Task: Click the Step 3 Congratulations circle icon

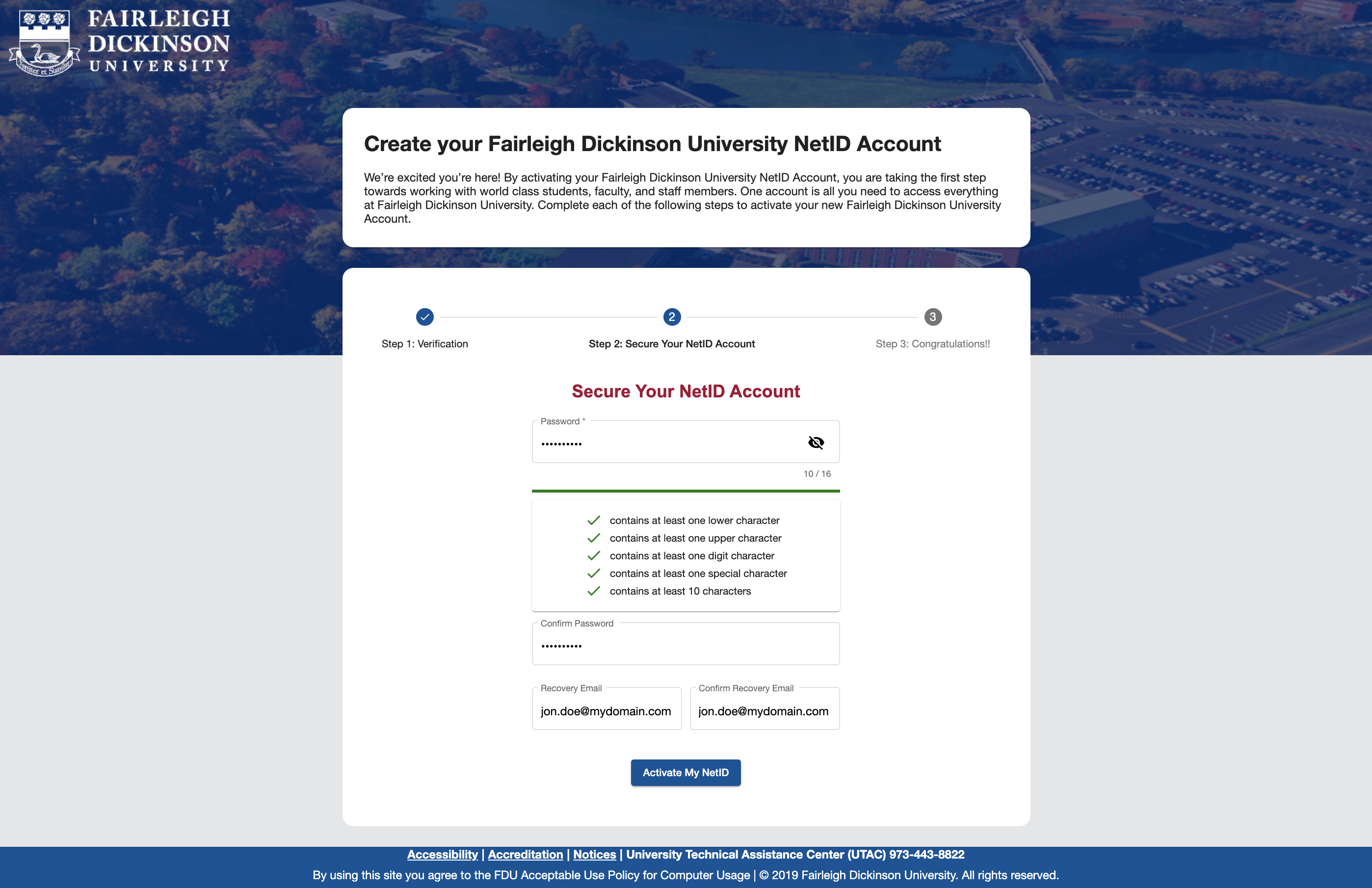Action: click(x=931, y=316)
